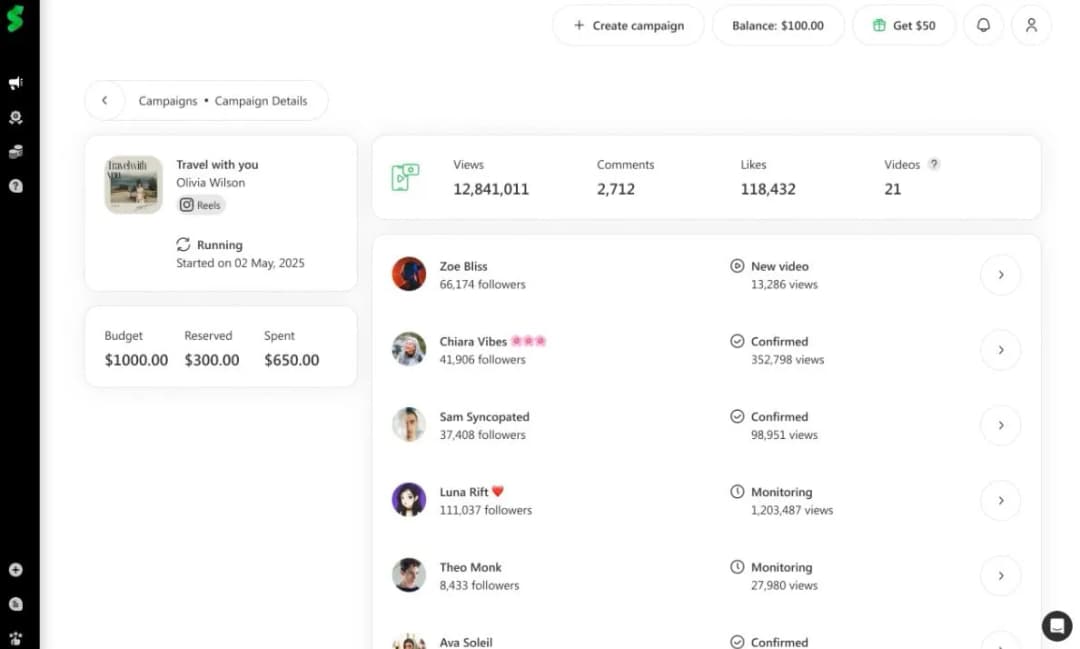Click the 118,432 likes value
The height and width of the screenshot is (649, 1080).
[x=768, y=189]
